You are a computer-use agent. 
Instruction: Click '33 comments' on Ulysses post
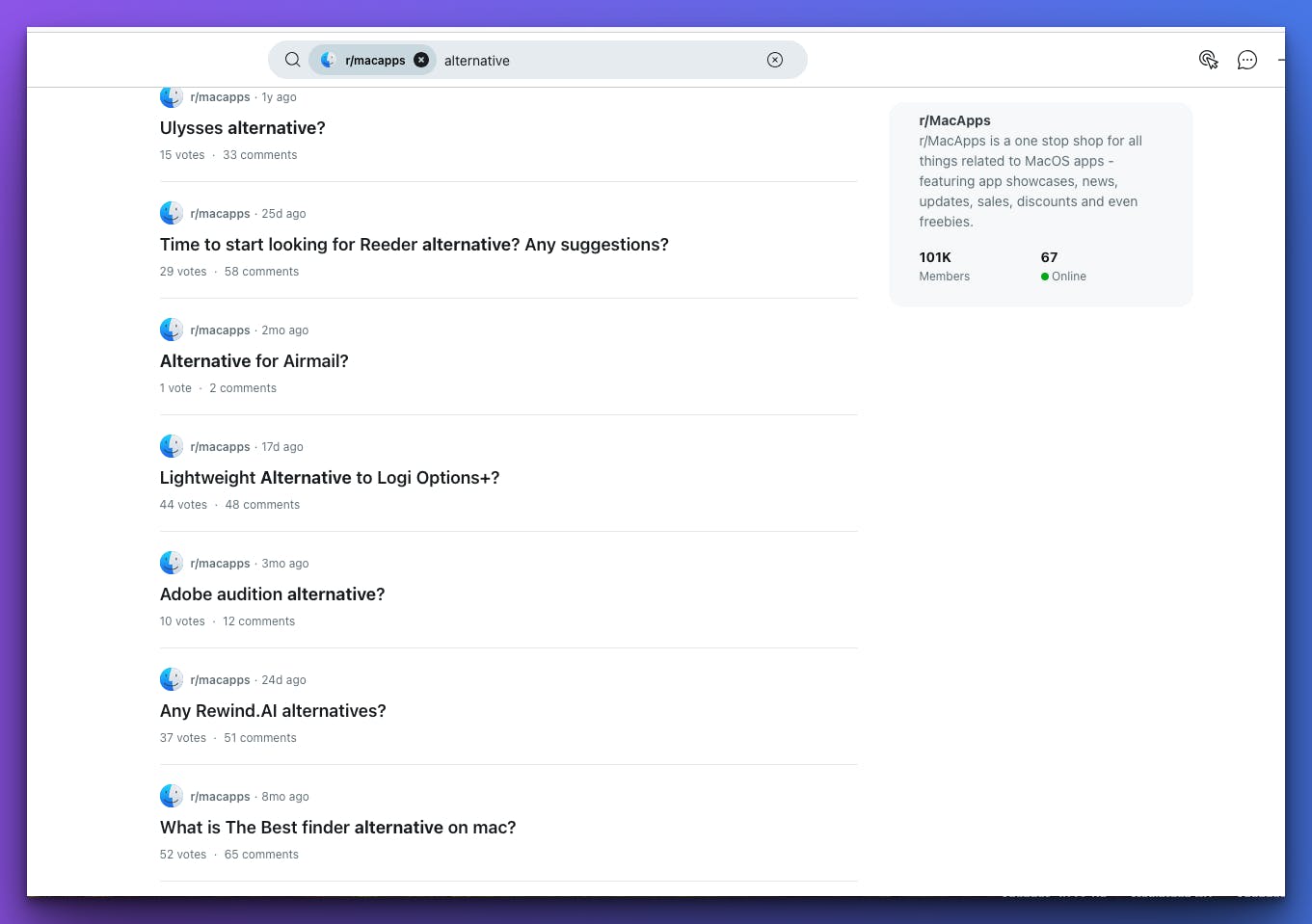260,155
